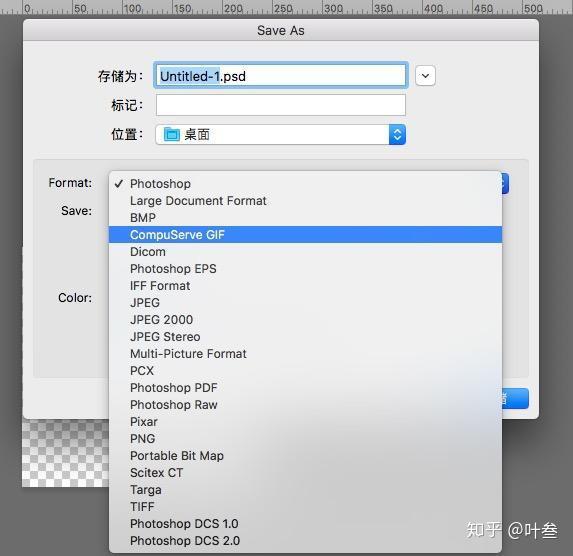
Task: Click the folder icon next to 桌面
Action: [171, 135]
